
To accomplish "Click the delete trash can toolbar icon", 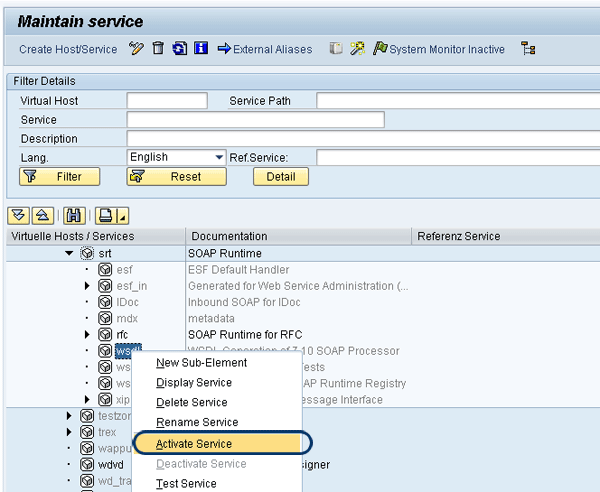I will click(158, 49).
